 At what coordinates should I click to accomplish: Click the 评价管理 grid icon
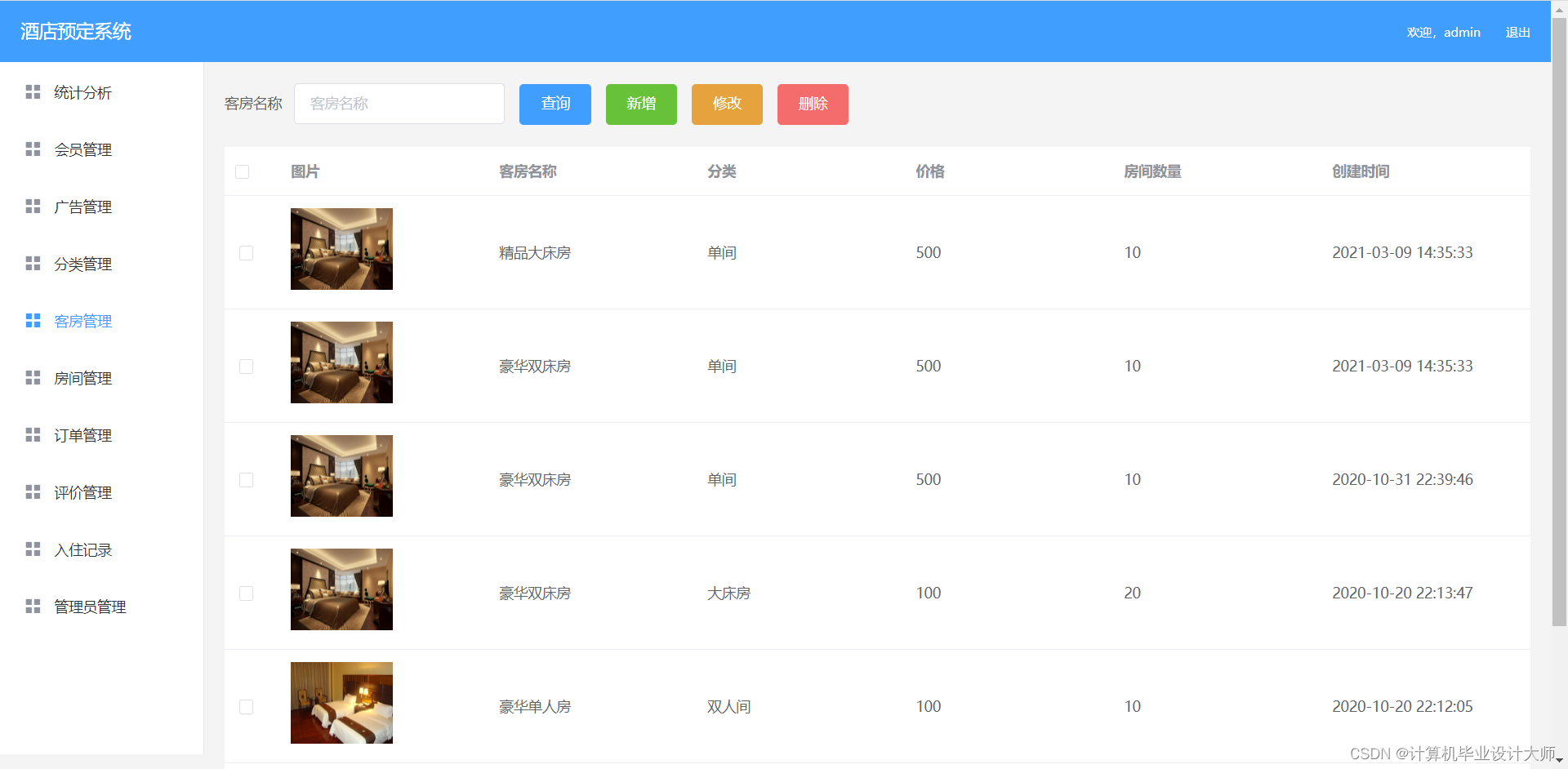33,491
